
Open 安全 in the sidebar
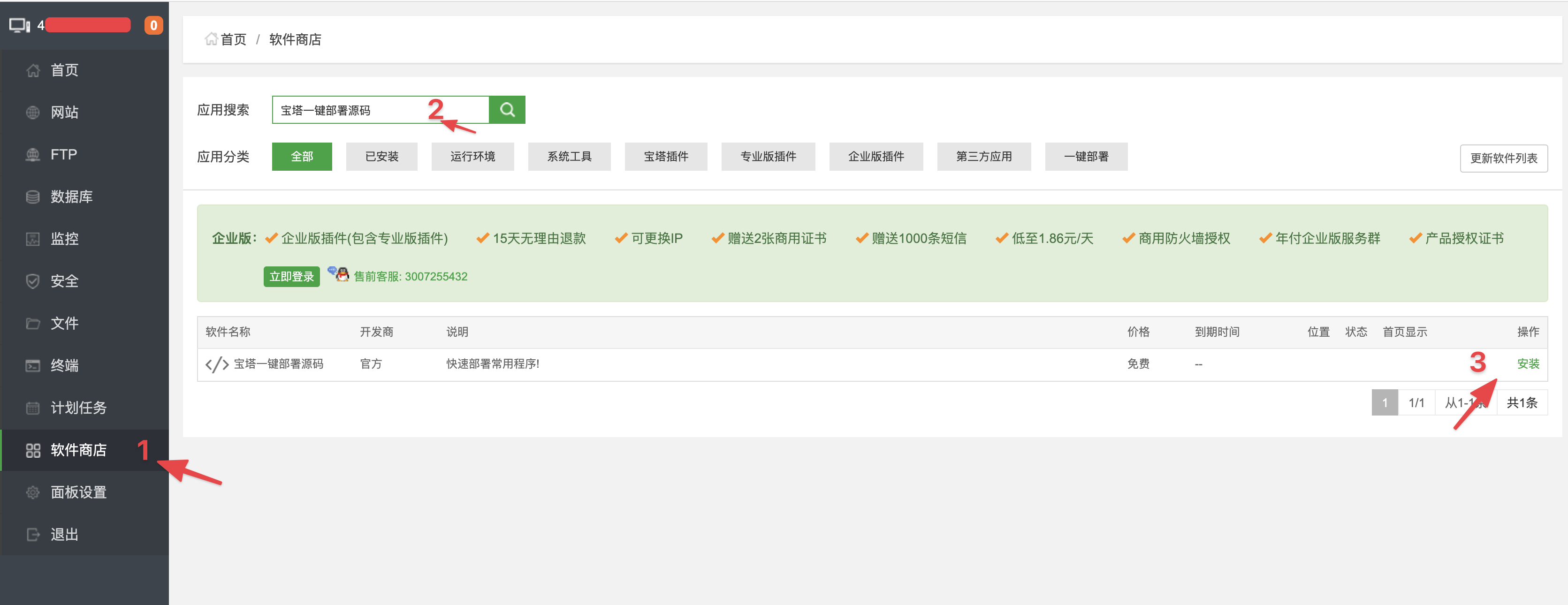click(84, 281)
